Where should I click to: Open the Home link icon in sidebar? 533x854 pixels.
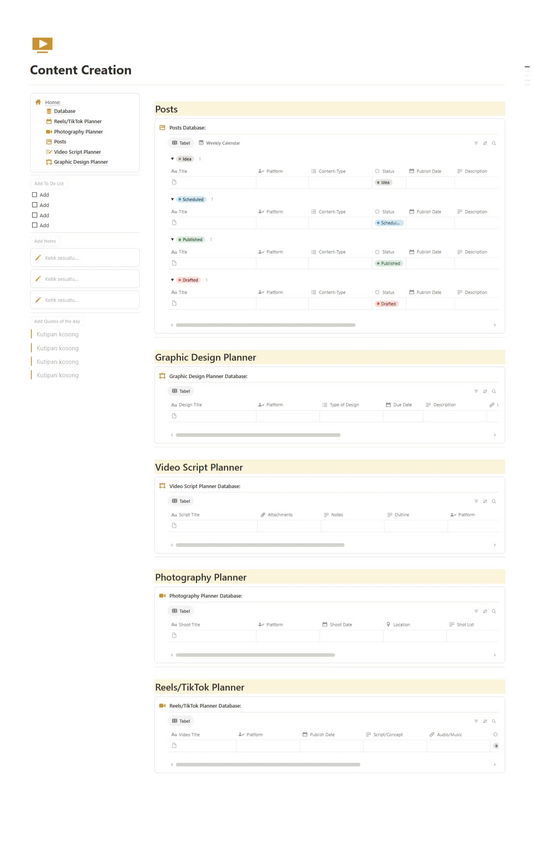tap(38, 102)
